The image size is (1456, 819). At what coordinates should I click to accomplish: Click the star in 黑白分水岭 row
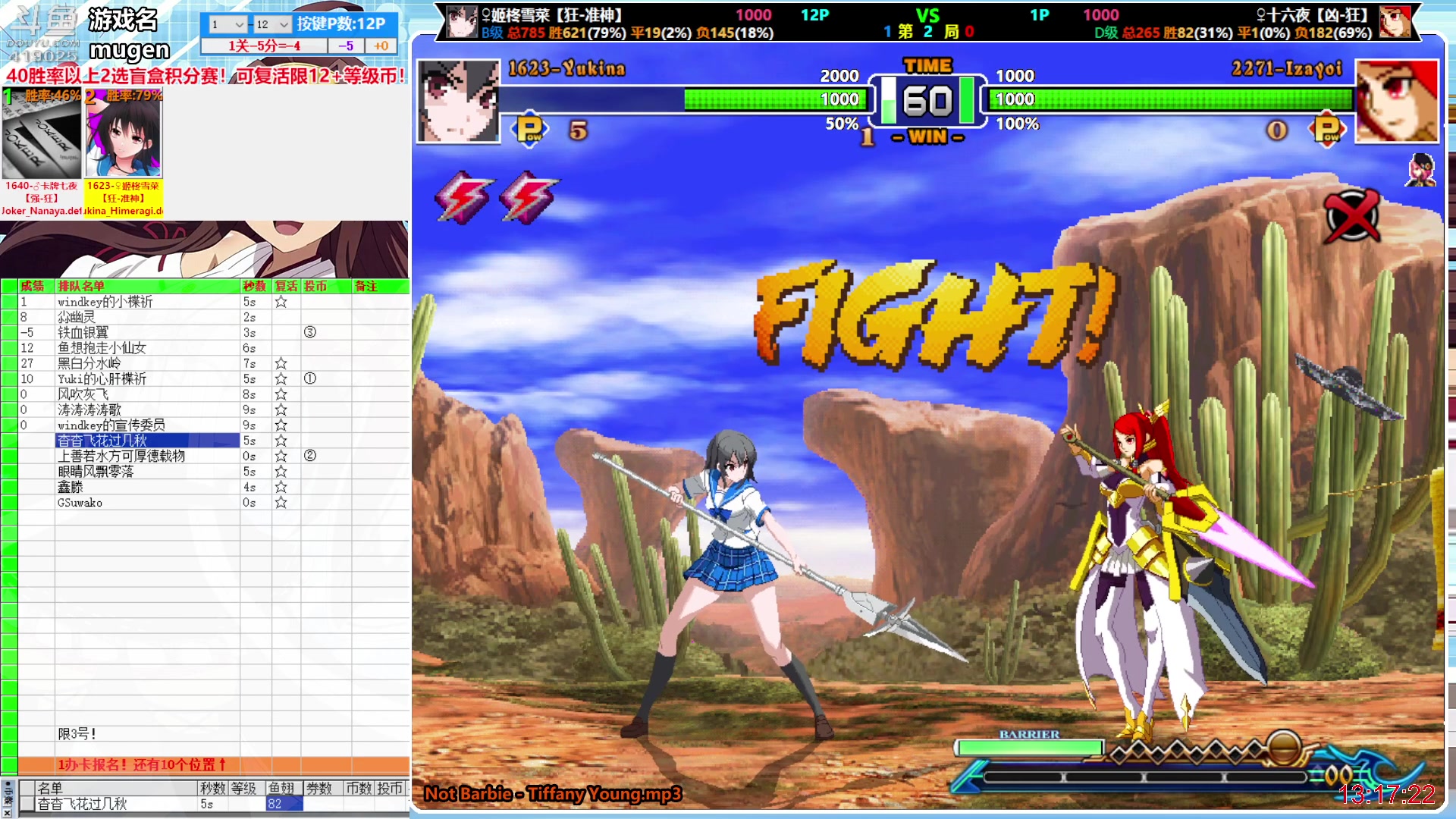coord(281,363)
